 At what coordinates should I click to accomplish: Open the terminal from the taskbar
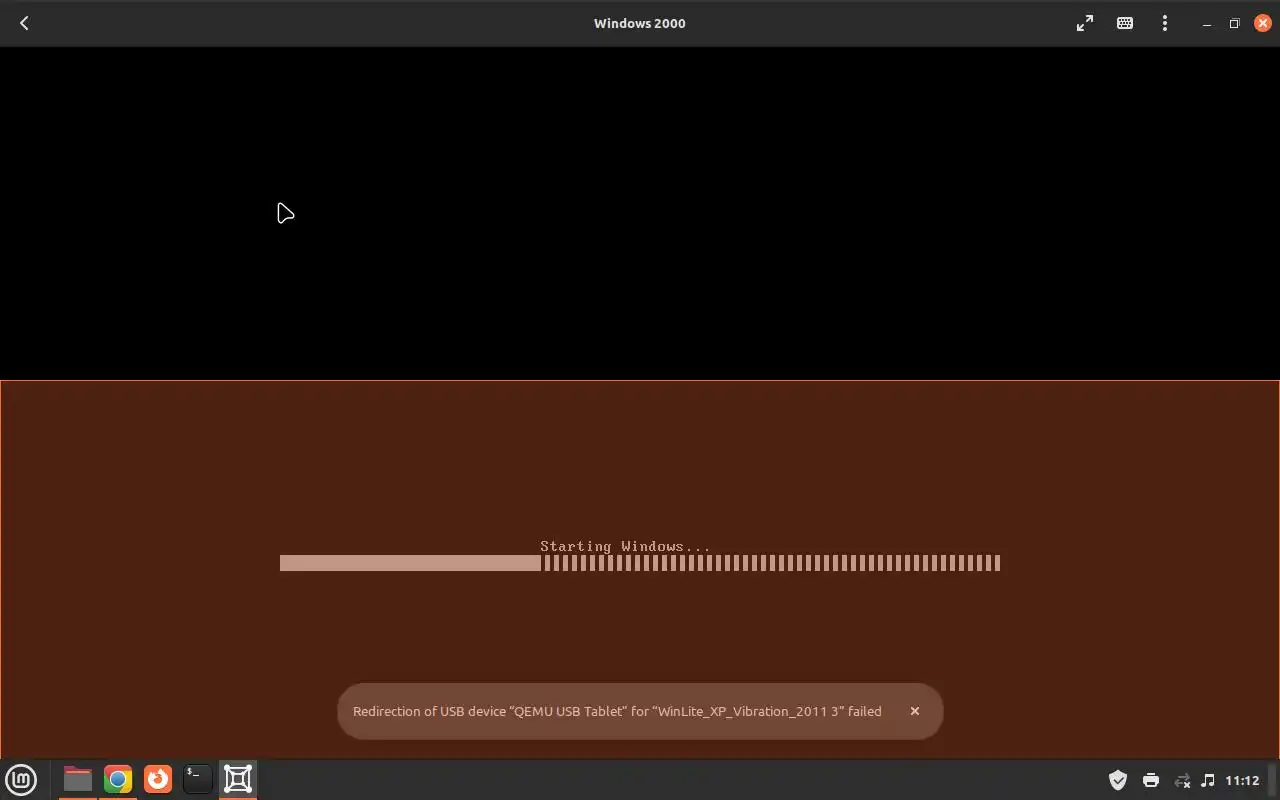(x=197, y=779)
